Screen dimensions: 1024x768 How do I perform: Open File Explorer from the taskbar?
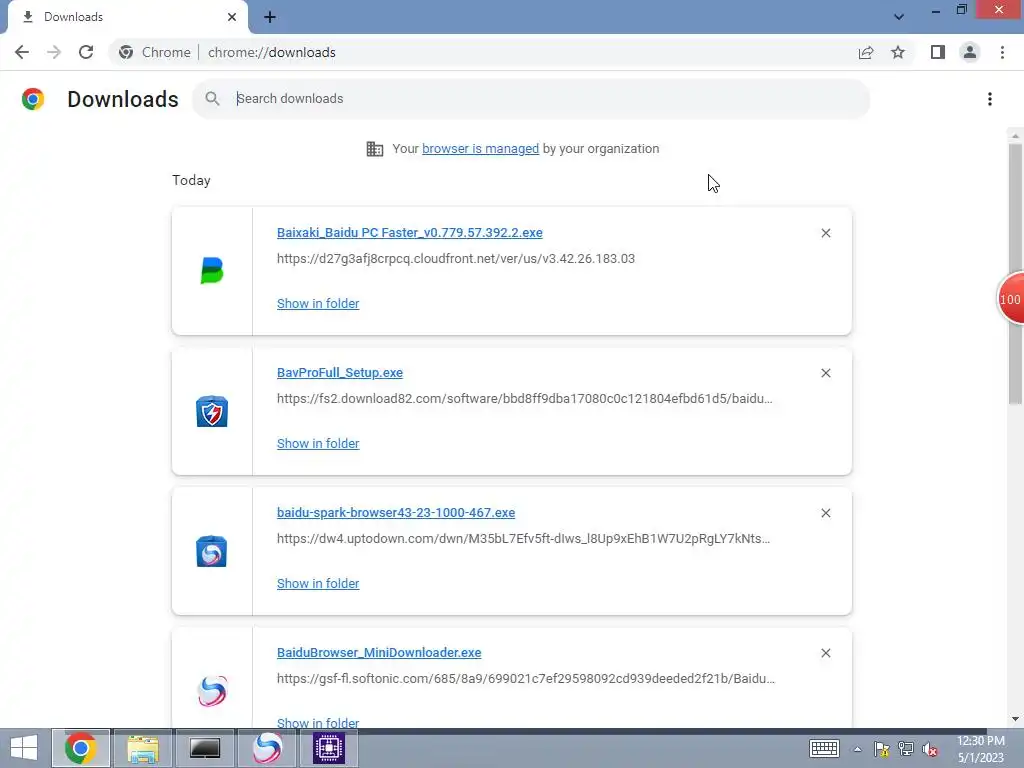pos(143,748)
